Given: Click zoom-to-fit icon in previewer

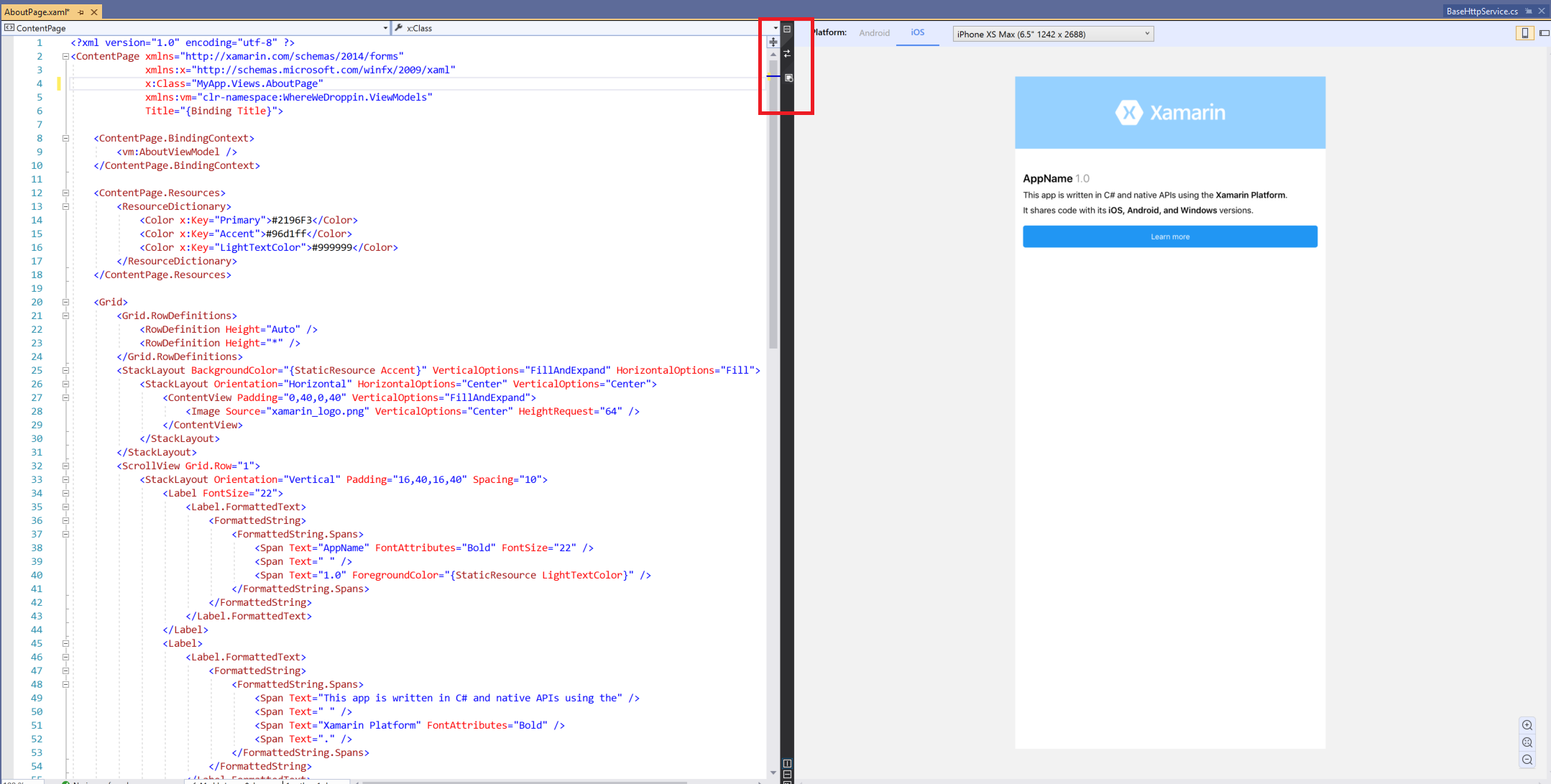Looking at the screenshot, I should (x=1527, y=742).
